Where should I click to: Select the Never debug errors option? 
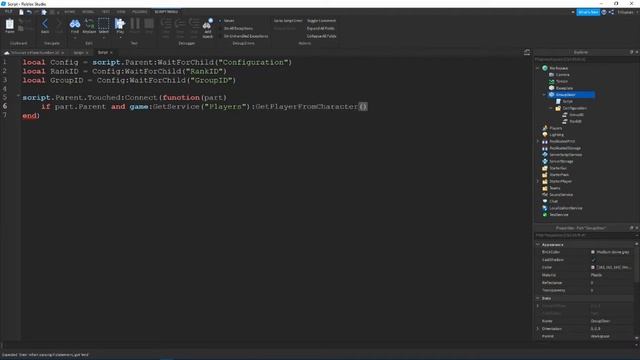tap(227, 21)
